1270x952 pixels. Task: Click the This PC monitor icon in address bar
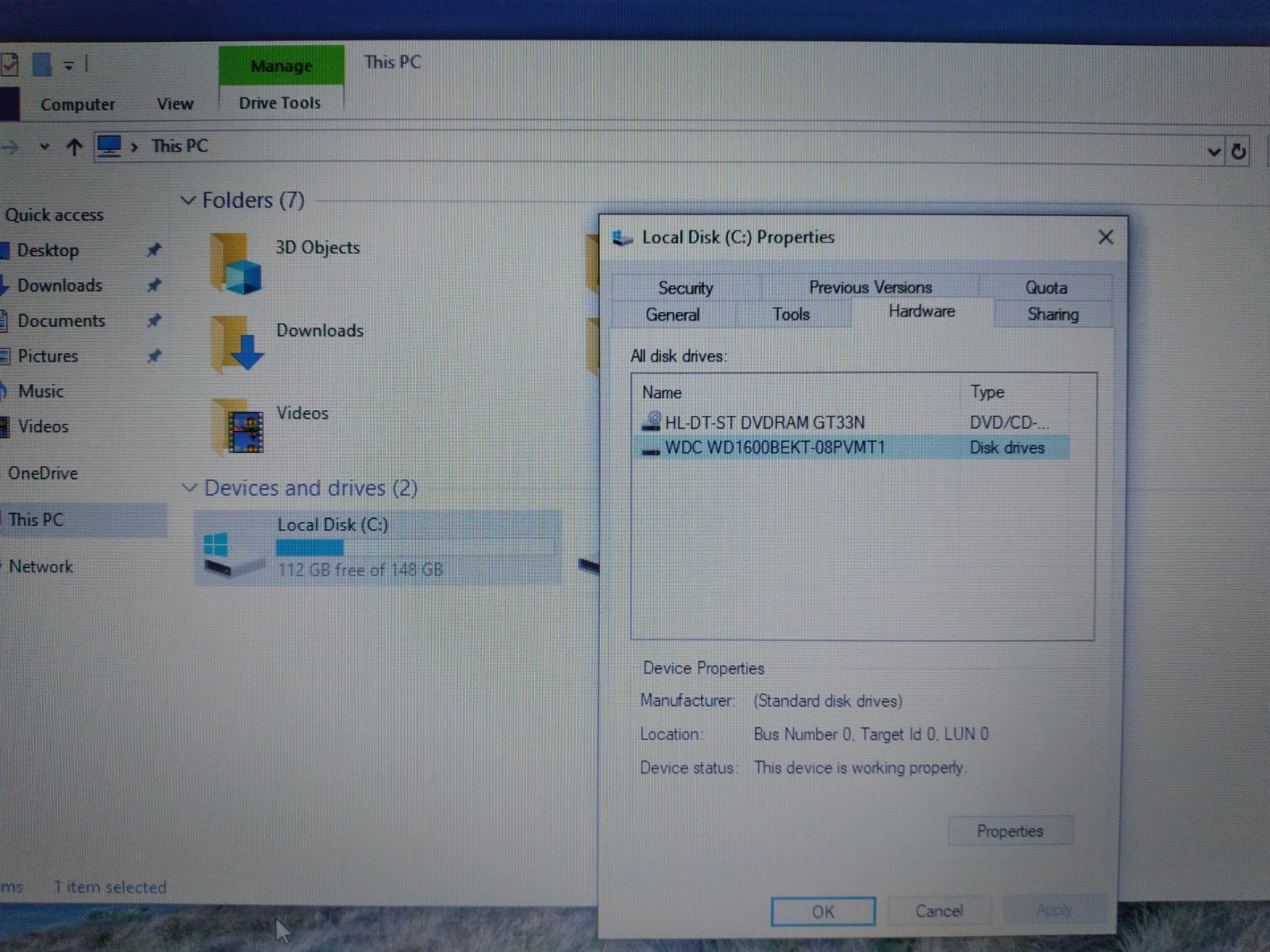109,146
